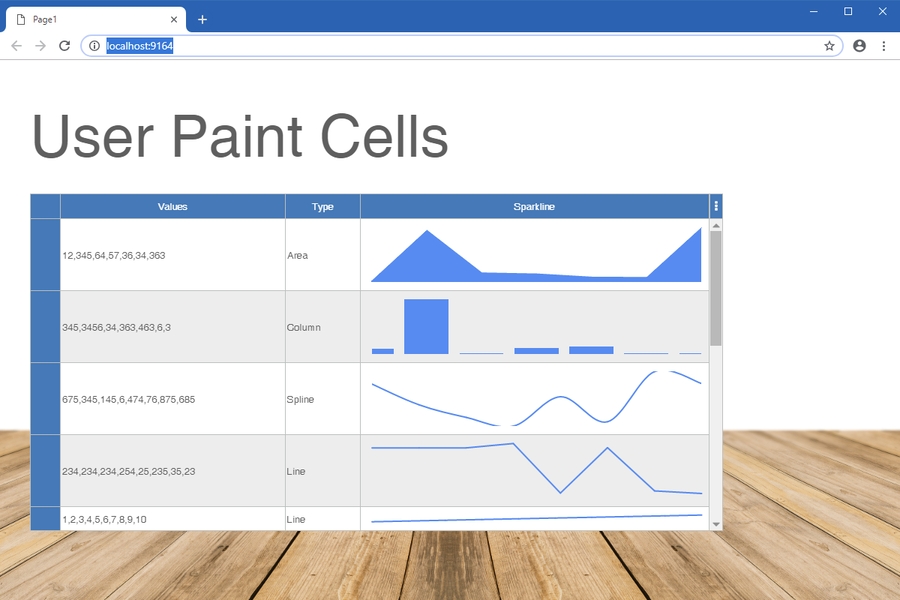Close the Page1 tab
Screen dimensions: 900x600
point(174,19)
